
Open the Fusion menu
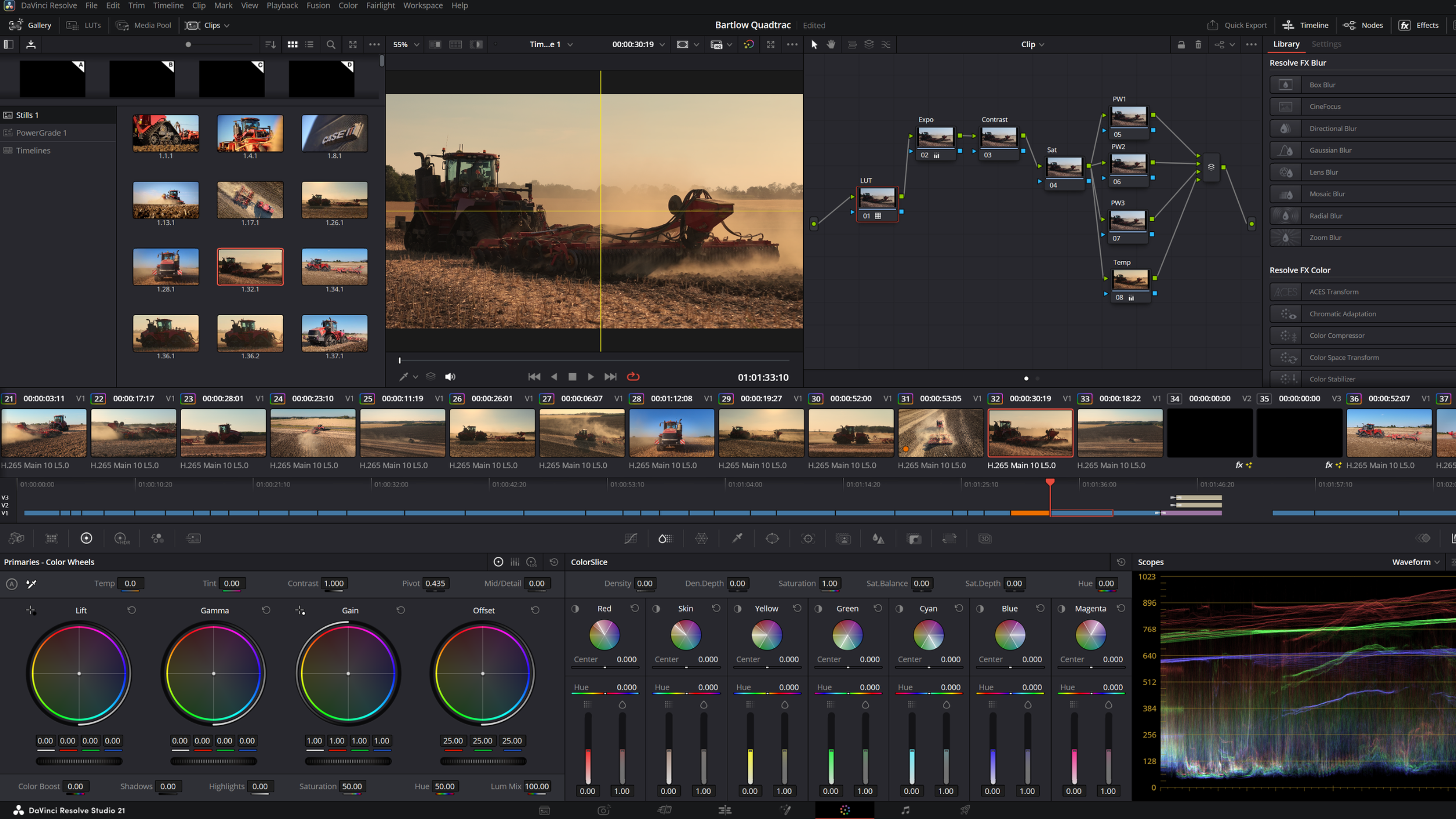point(318,5)
